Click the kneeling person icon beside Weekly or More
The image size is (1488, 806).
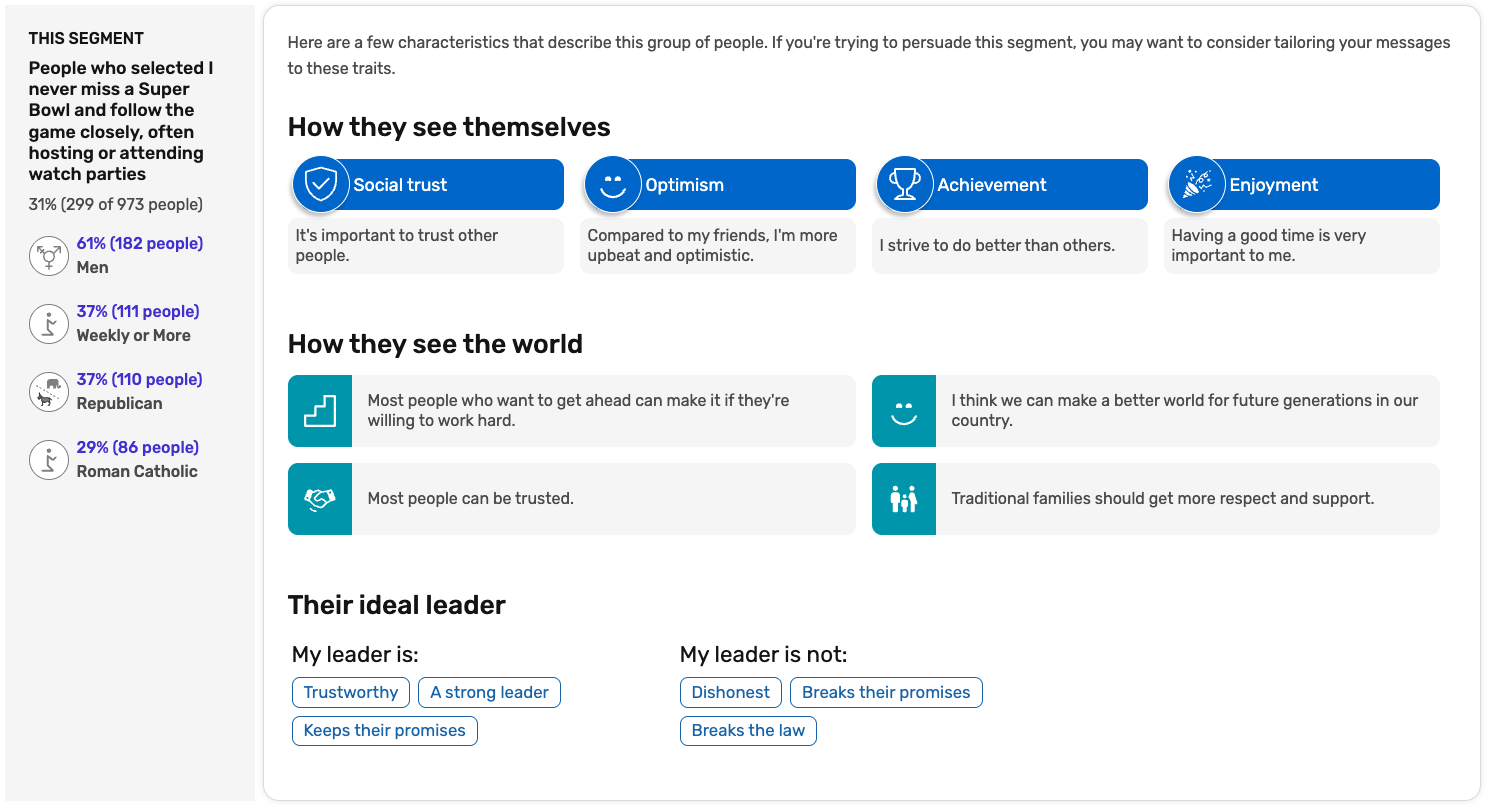coord(48,324)
